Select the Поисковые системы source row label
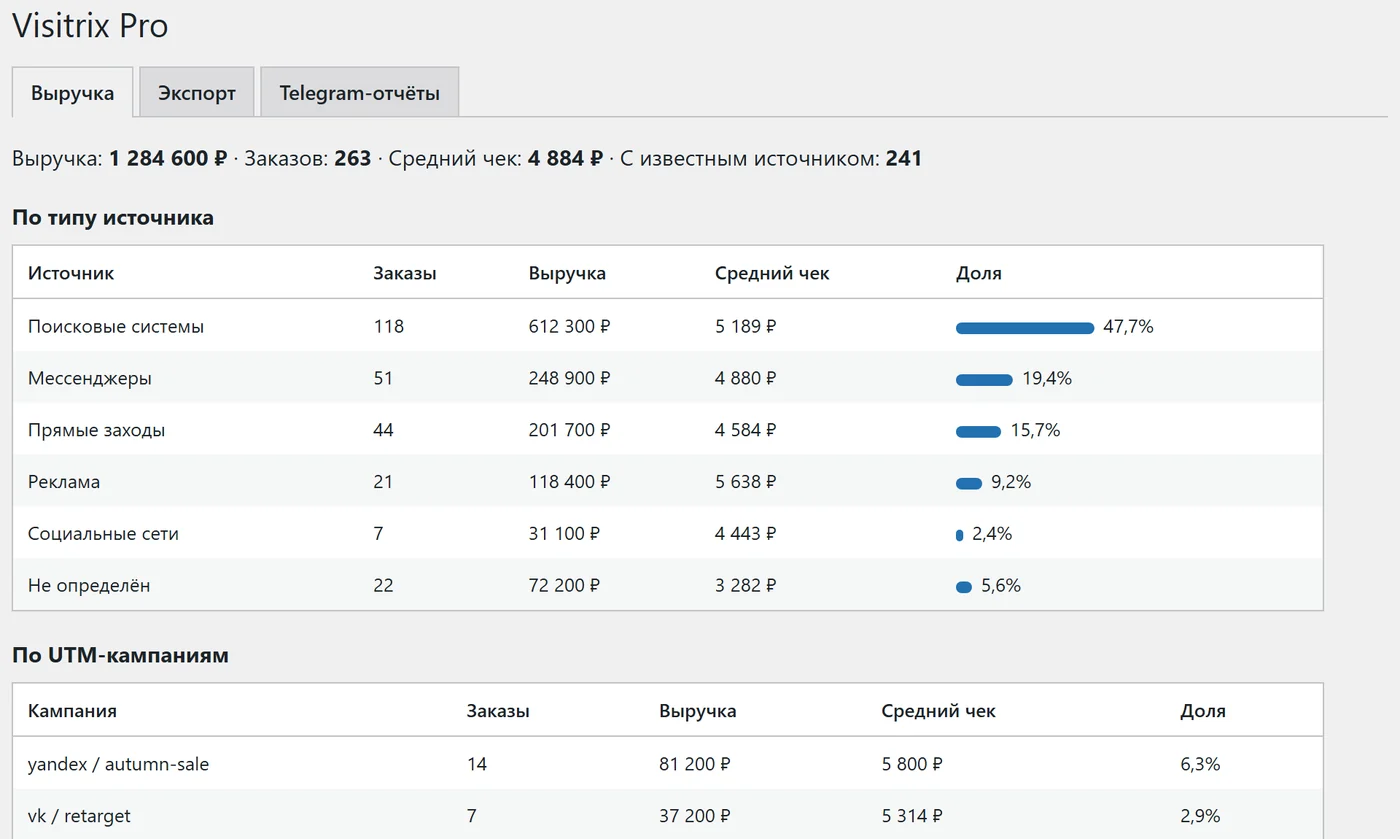1400x839 pixels. point(116,327)
